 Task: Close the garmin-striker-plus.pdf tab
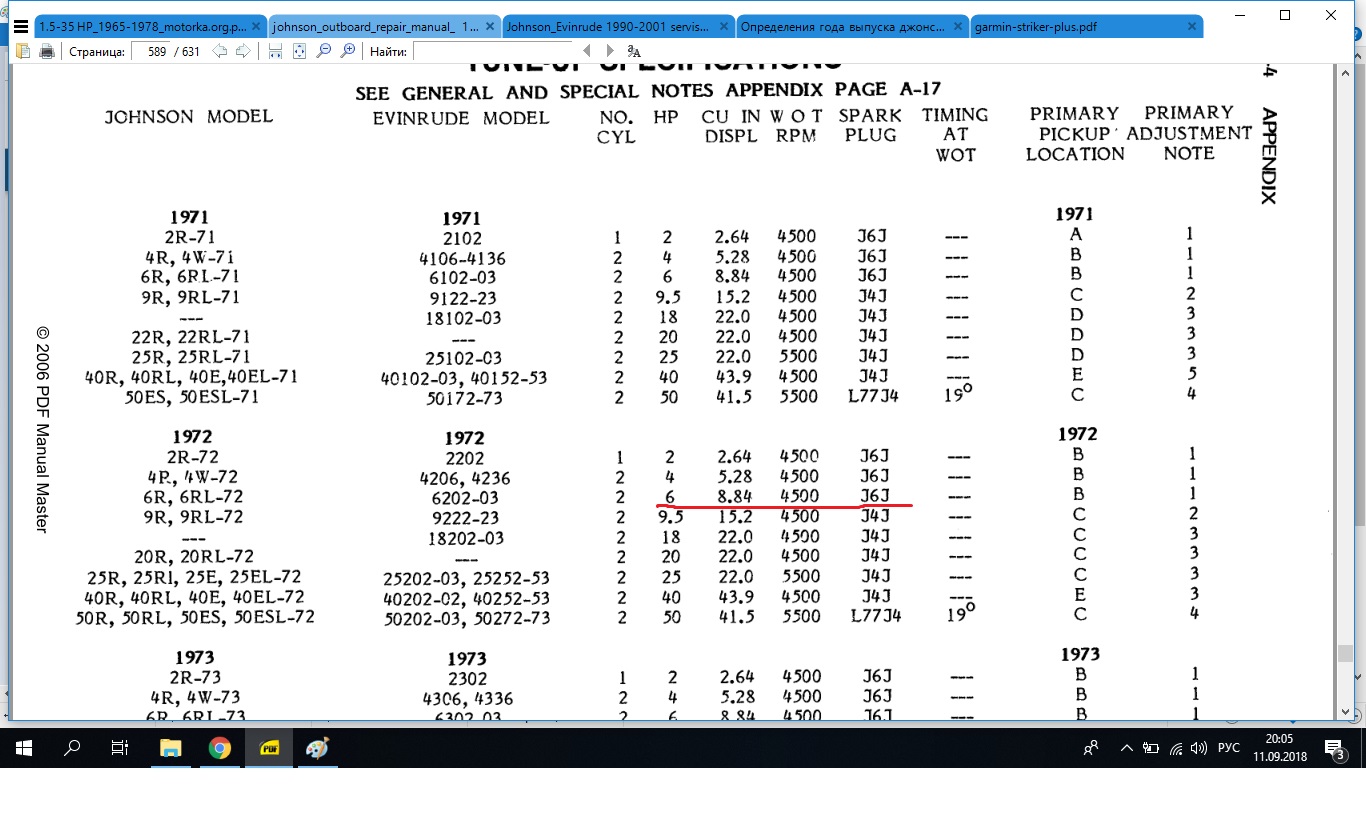tap(1191, 27)
